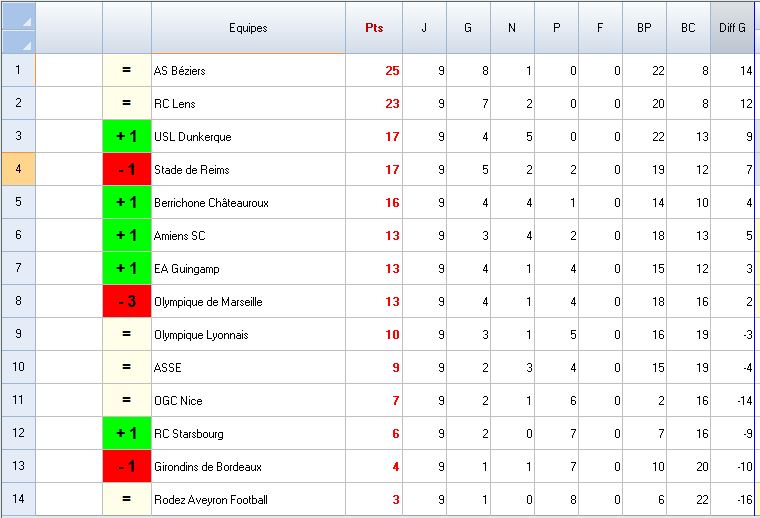Click the green +1 indicator for RC Starsbourg

click(126, 434)
